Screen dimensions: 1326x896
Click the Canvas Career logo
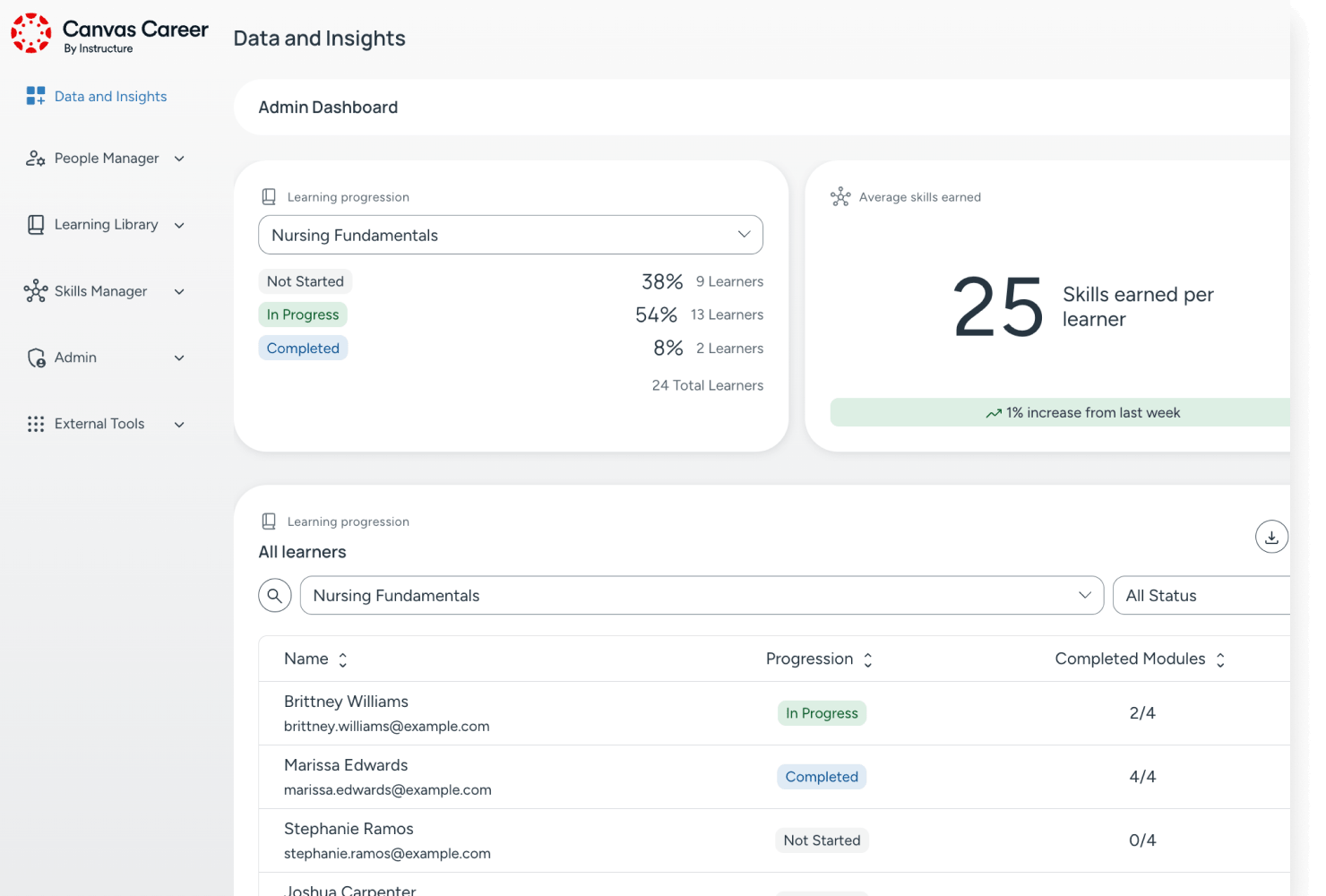pos(31,33)
